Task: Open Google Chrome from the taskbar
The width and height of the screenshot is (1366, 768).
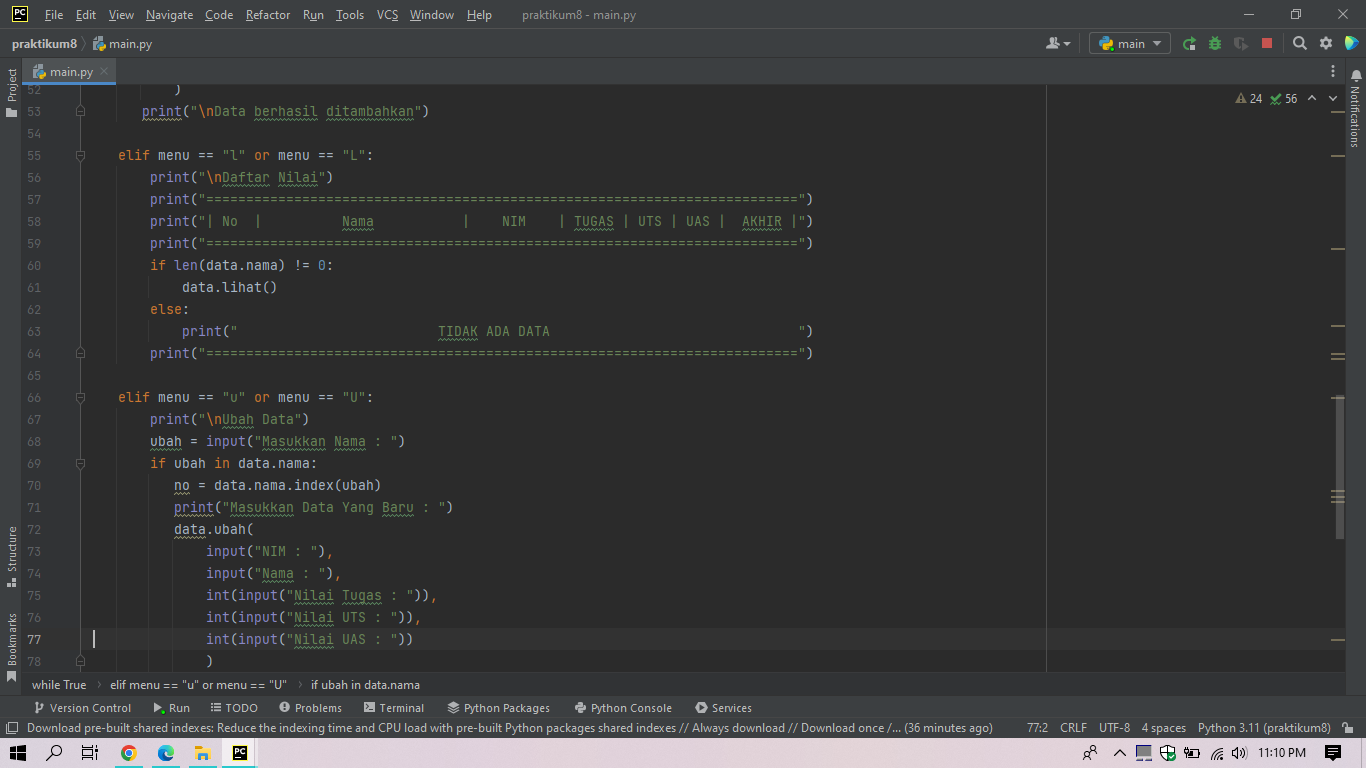Action: click(129, 753)
